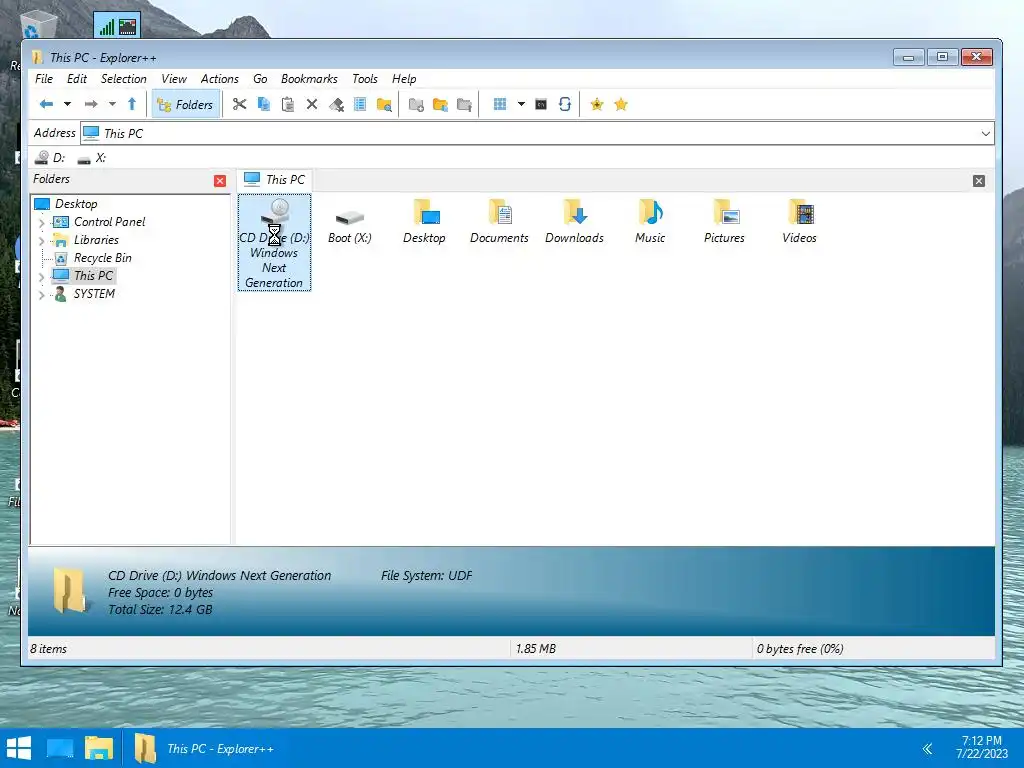Image resolution: width=1024 pixels, height=768 pixels.
Task: Jump to drive D: in drives bar
Action: click(50, 157)
